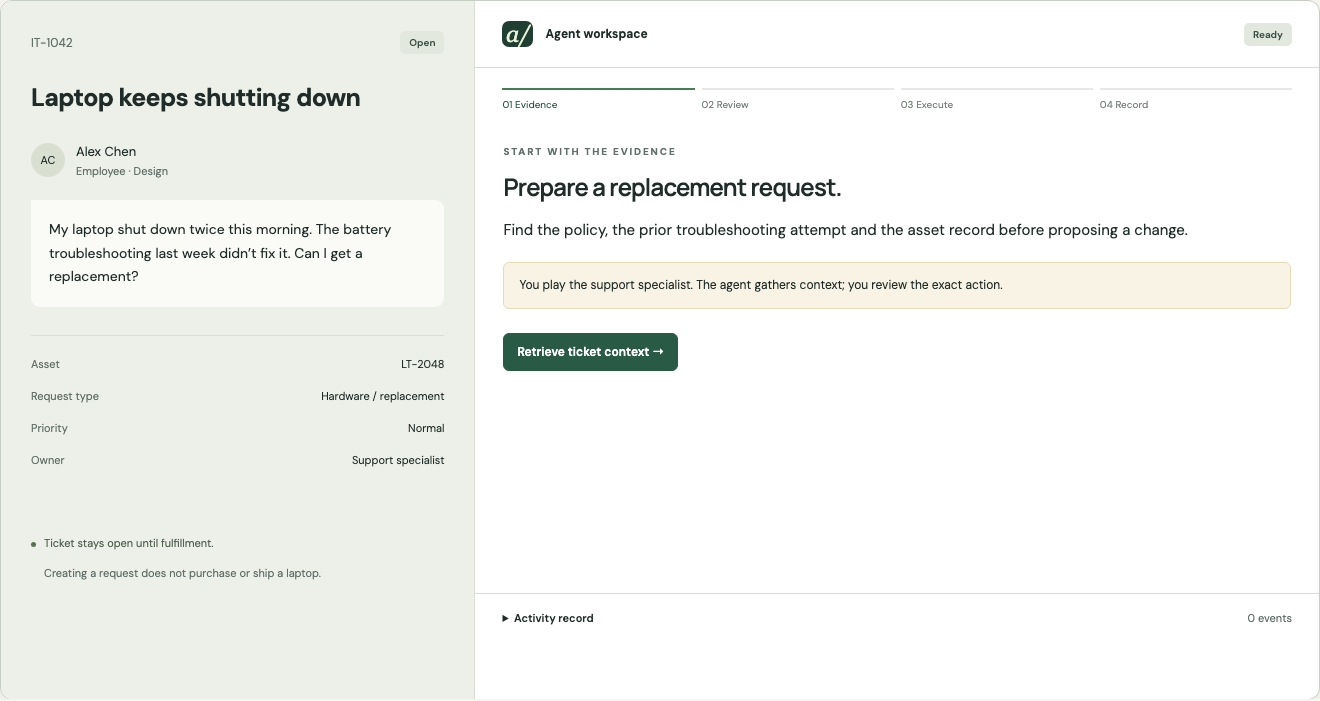Click the Asset field label
The image size is (1320, 701).
click(45, 365)
